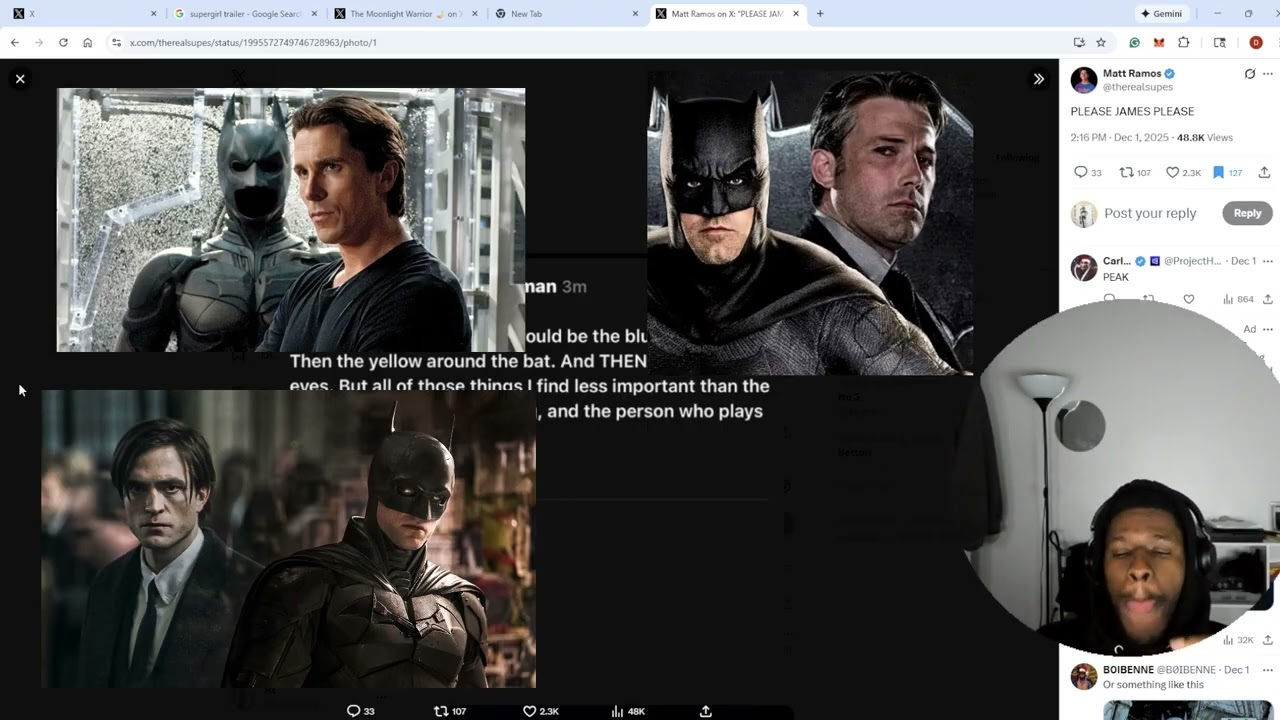Focus the URL address bar

pyautogui.click(x=590, y=43)
